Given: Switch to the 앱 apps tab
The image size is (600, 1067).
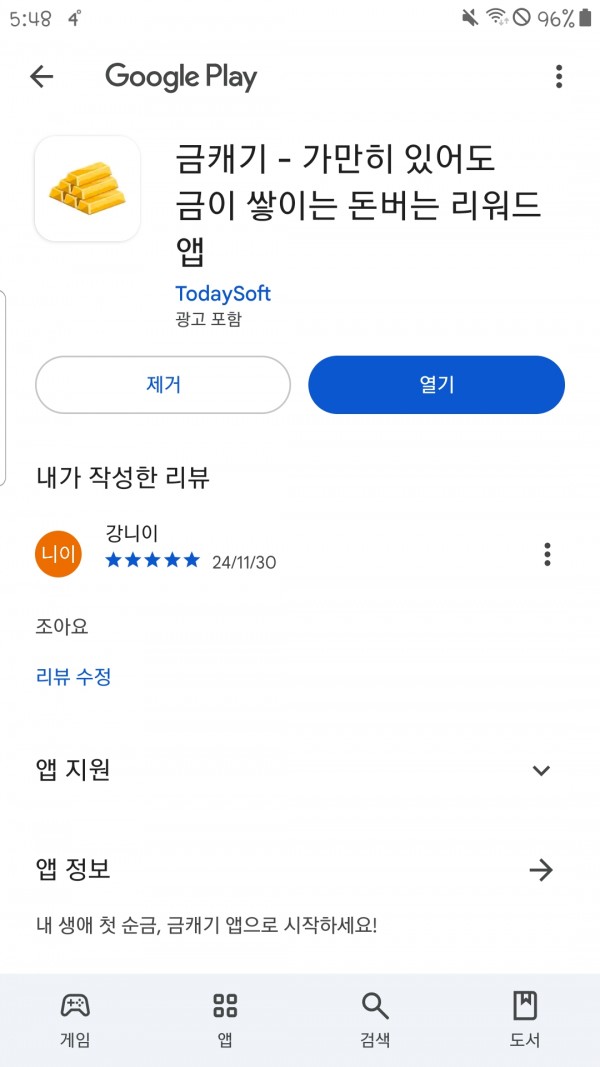Looking at the screenshot, I should pos(225,1019).
